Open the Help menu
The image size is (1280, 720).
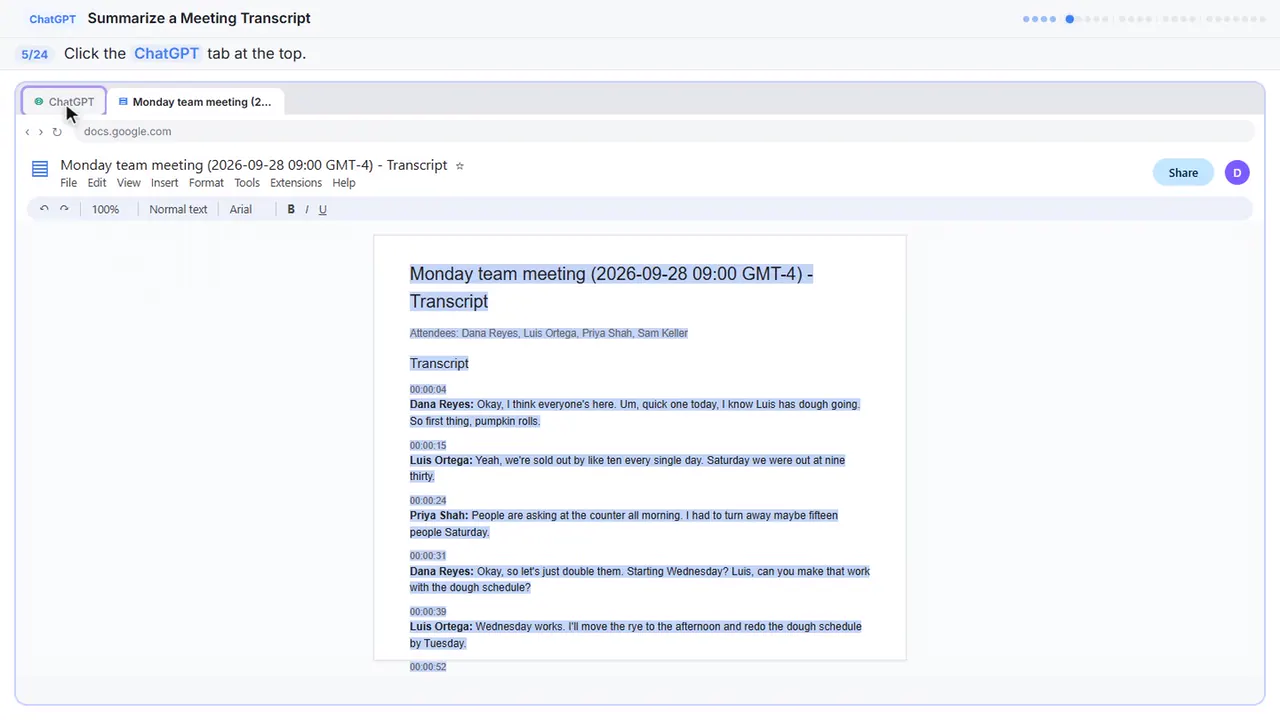(x=344, y=183)
